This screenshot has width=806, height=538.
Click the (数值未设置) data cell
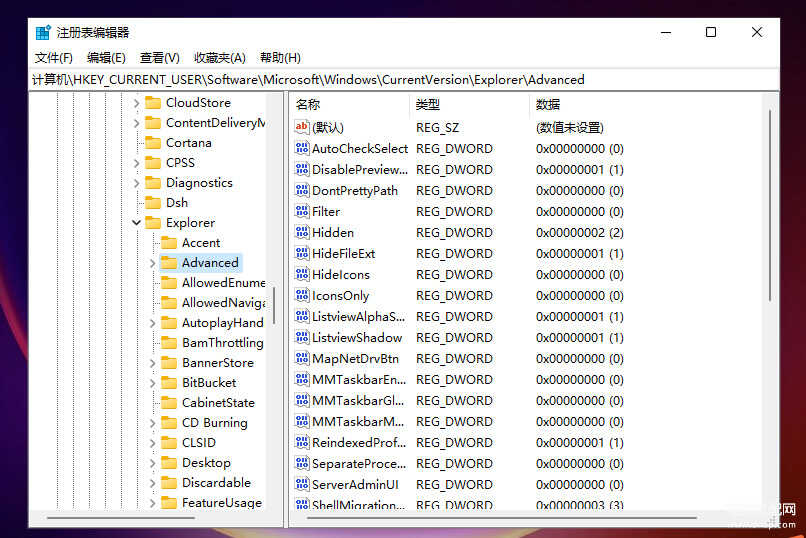tap(570, 127)
